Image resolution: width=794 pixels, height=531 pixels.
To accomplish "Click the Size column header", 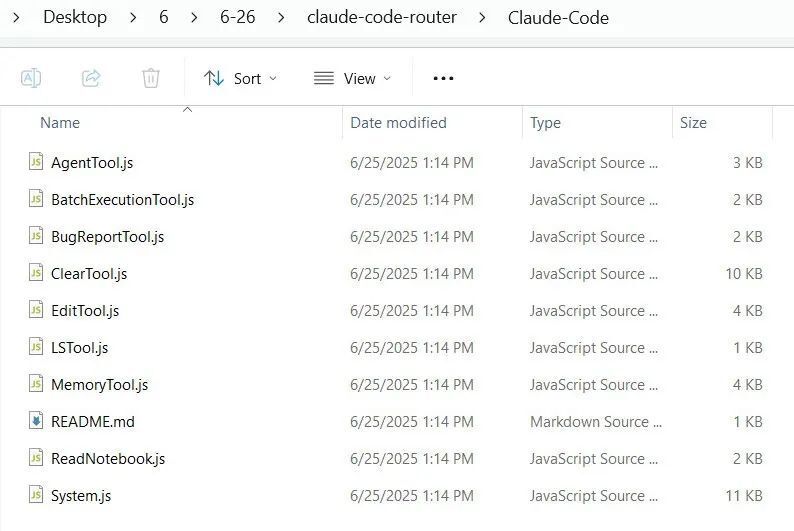I will tap(693, 123).
